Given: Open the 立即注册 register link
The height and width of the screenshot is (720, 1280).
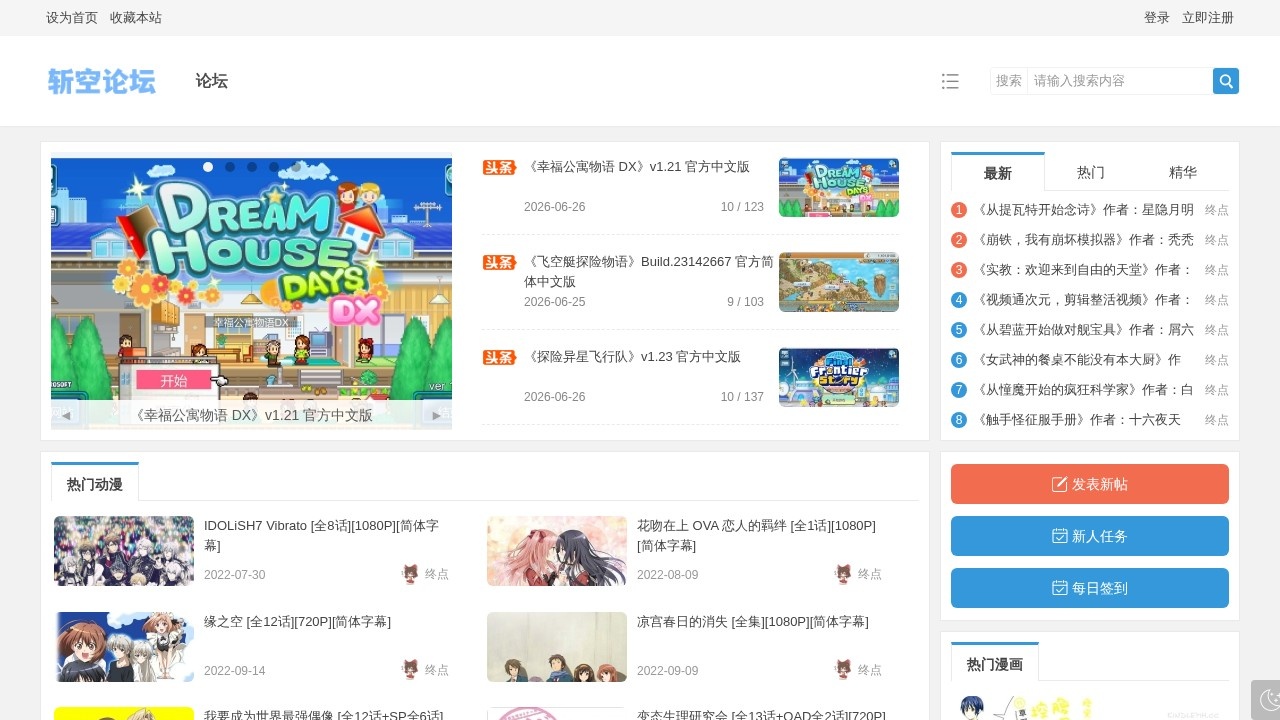Looking at the screenshot, I should (x=1208, y=18).
